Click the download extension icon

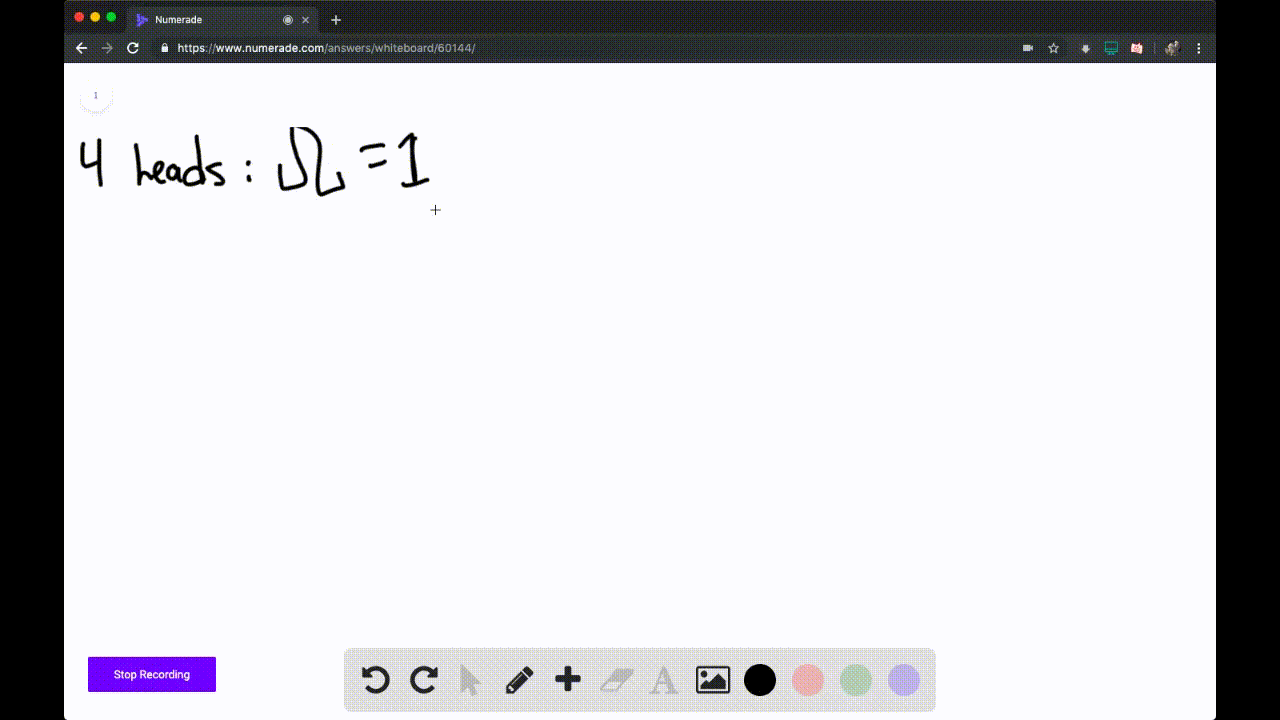pyautogui.click(x=1085, y=48)
